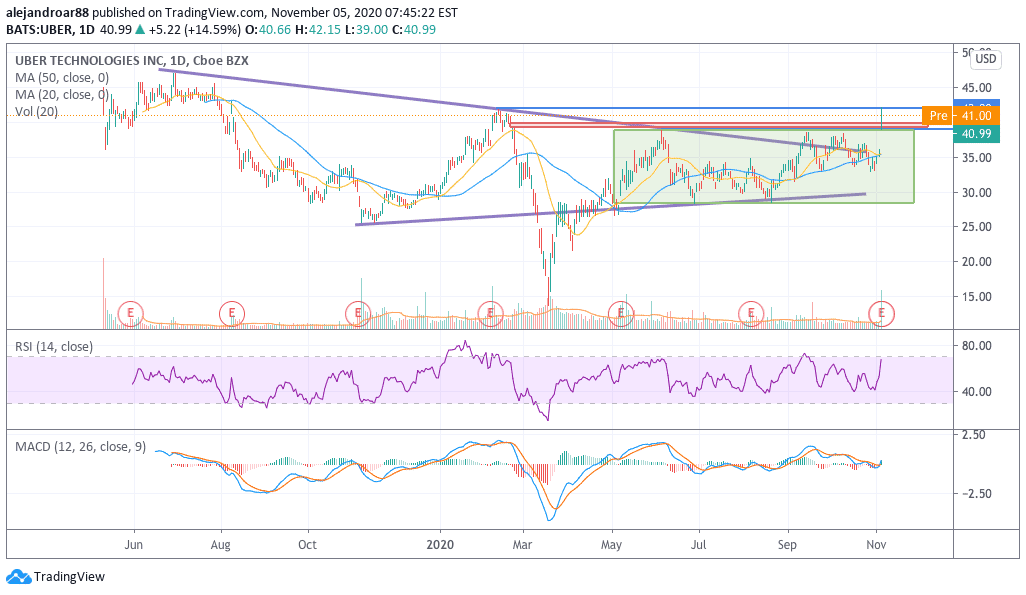
Task: Click the H:42.15 high value
Action: point(317,29)
